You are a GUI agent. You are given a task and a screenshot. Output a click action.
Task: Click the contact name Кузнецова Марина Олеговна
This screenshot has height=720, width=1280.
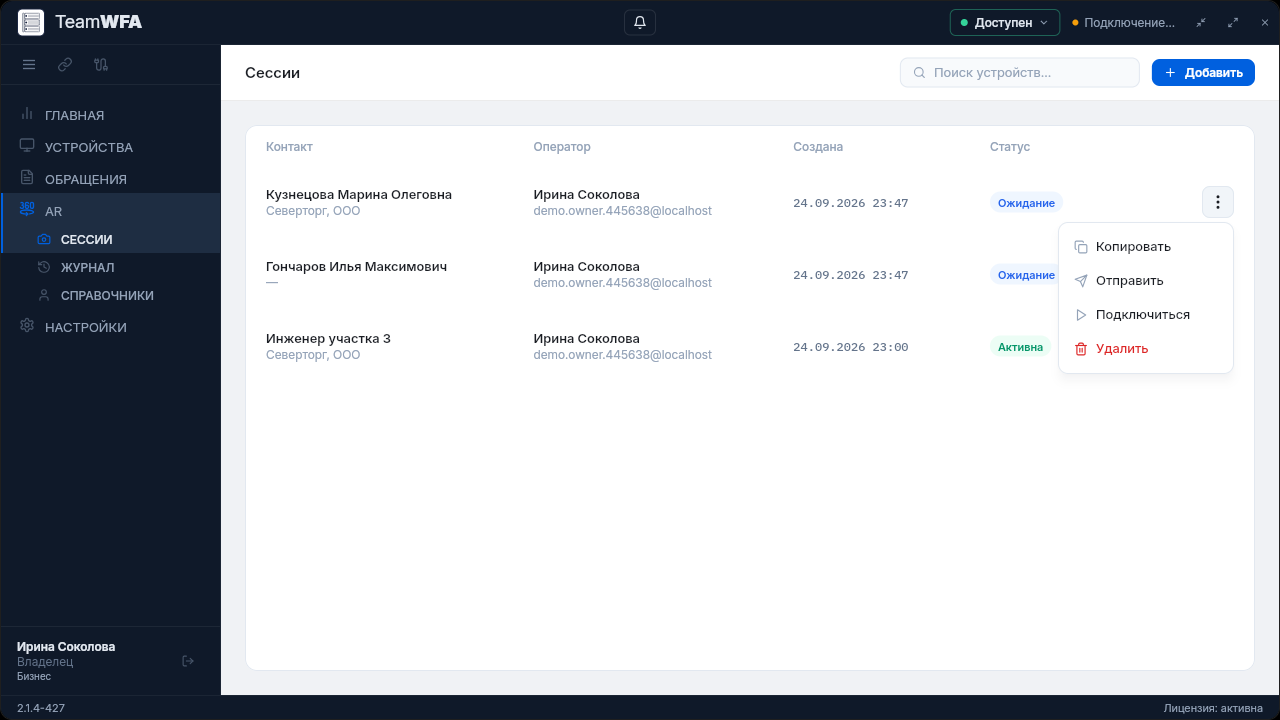[359, 195]
